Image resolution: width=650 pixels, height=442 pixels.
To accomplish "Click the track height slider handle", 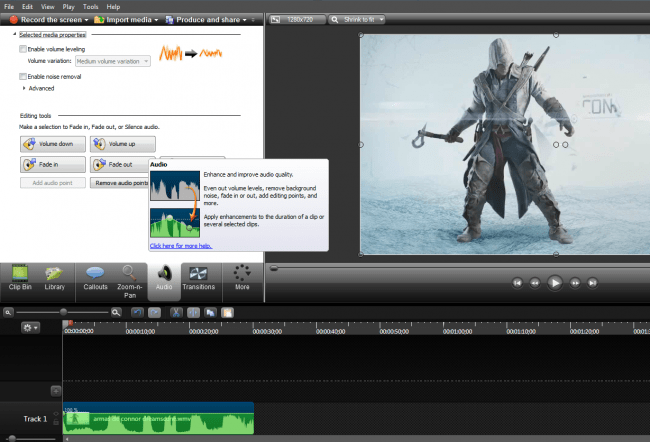I will coord(12,438).
